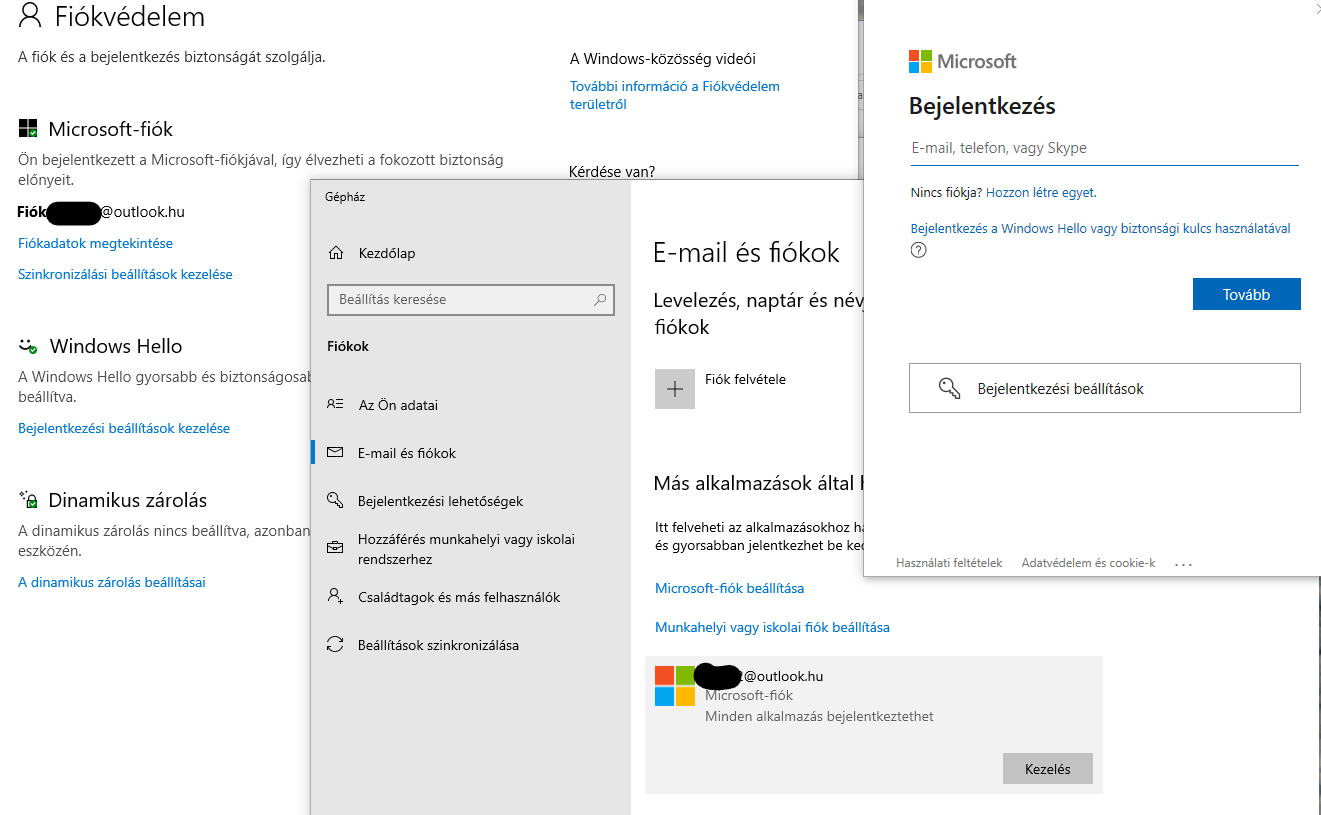The height and width of the screenshot is (815, 1321).
Task: Click the Microsoft logo in sign-in dialog
Action: click(x=920, y=61)
